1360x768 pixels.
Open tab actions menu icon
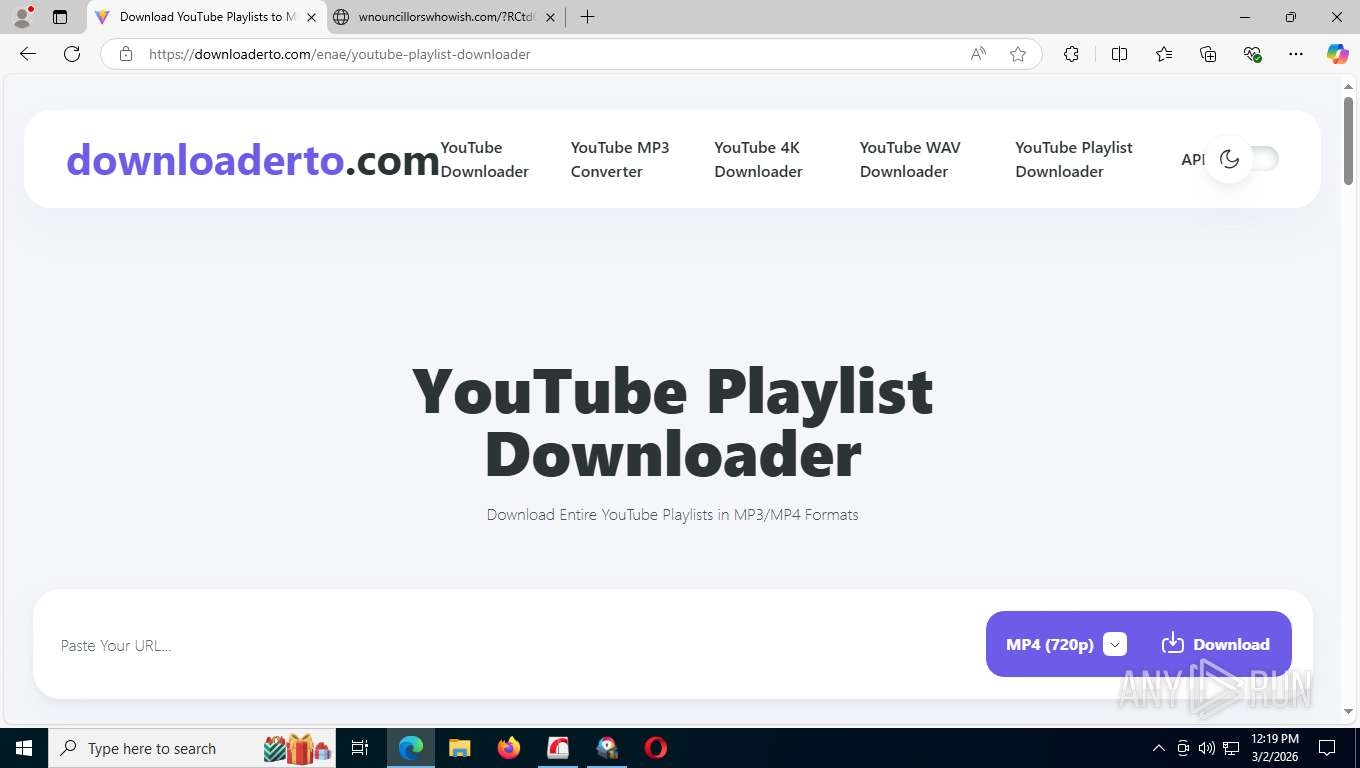[x=60, y=17]
